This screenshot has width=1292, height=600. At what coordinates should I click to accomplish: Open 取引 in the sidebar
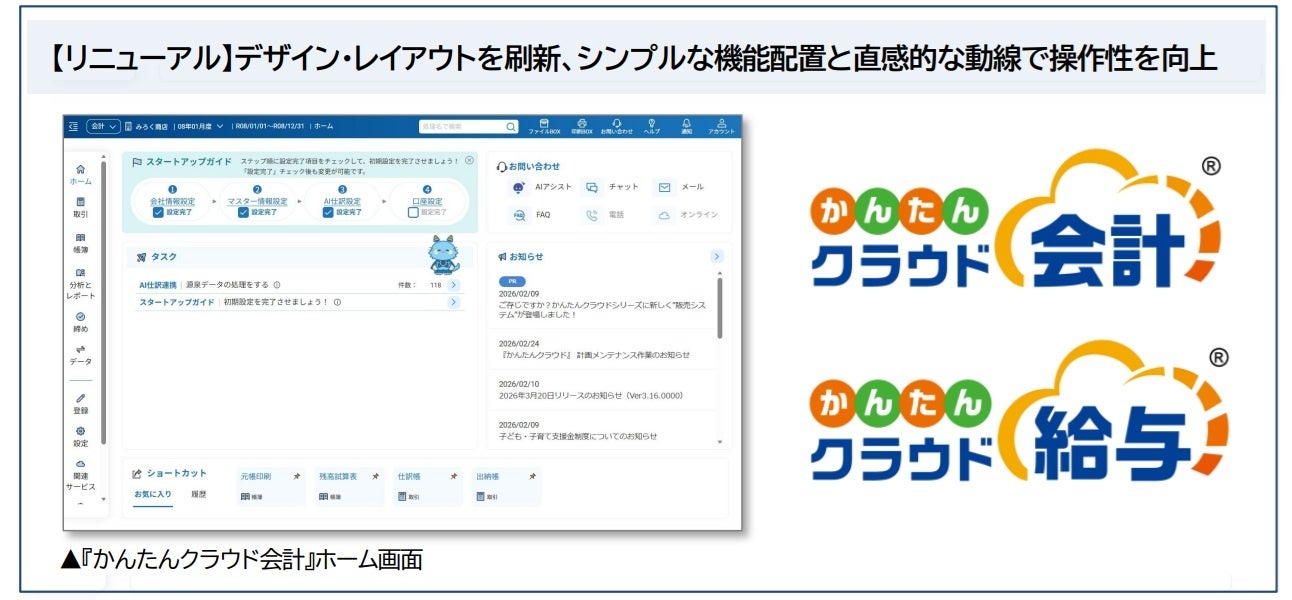click(x=81, y=207)
